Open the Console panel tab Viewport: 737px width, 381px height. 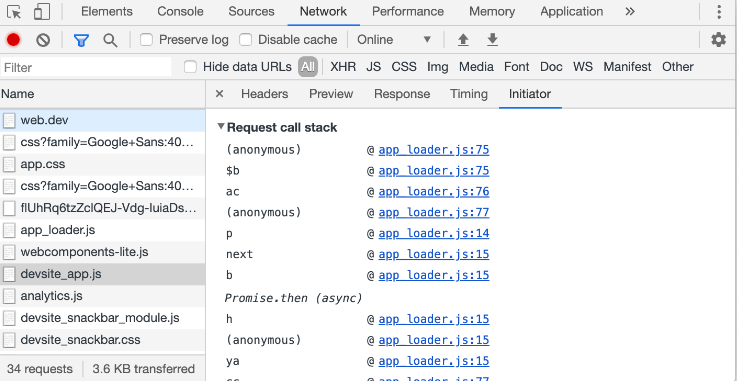180,12
